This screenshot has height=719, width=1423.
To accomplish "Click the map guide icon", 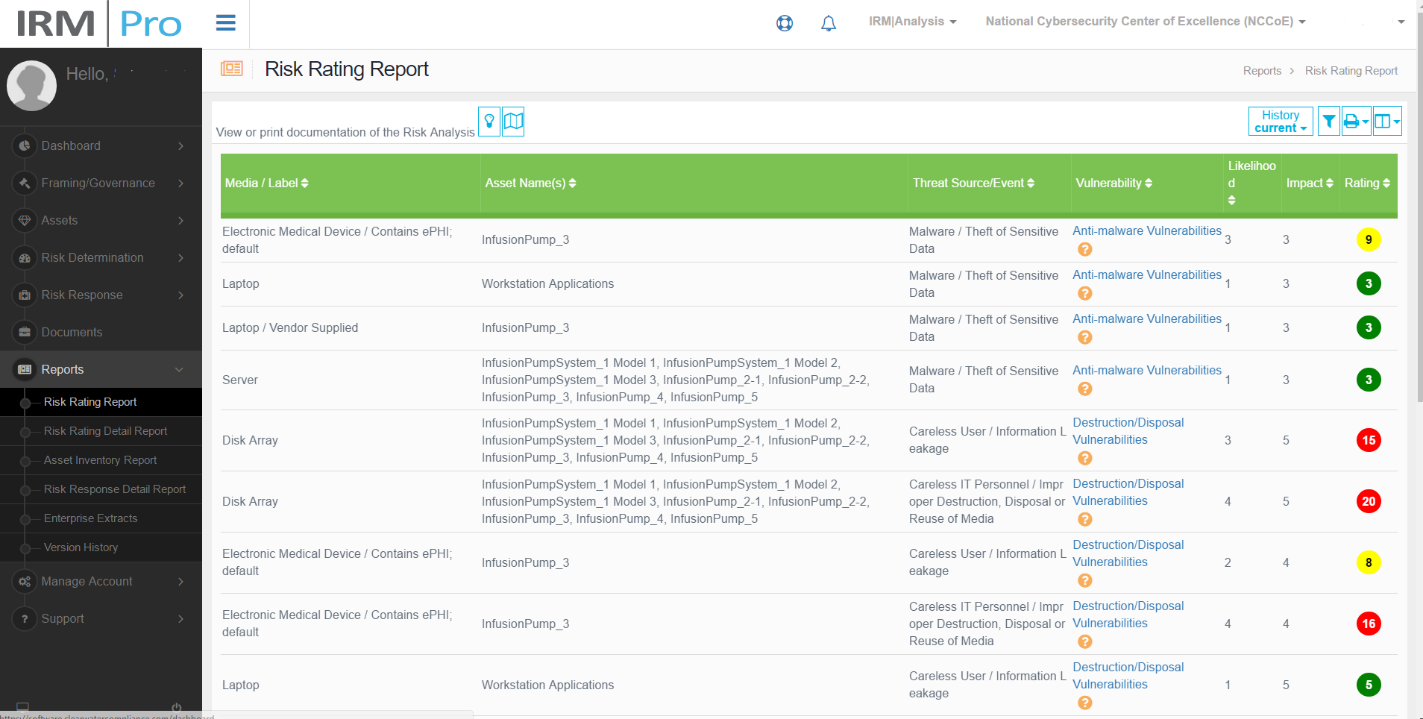I will (513, 121).
